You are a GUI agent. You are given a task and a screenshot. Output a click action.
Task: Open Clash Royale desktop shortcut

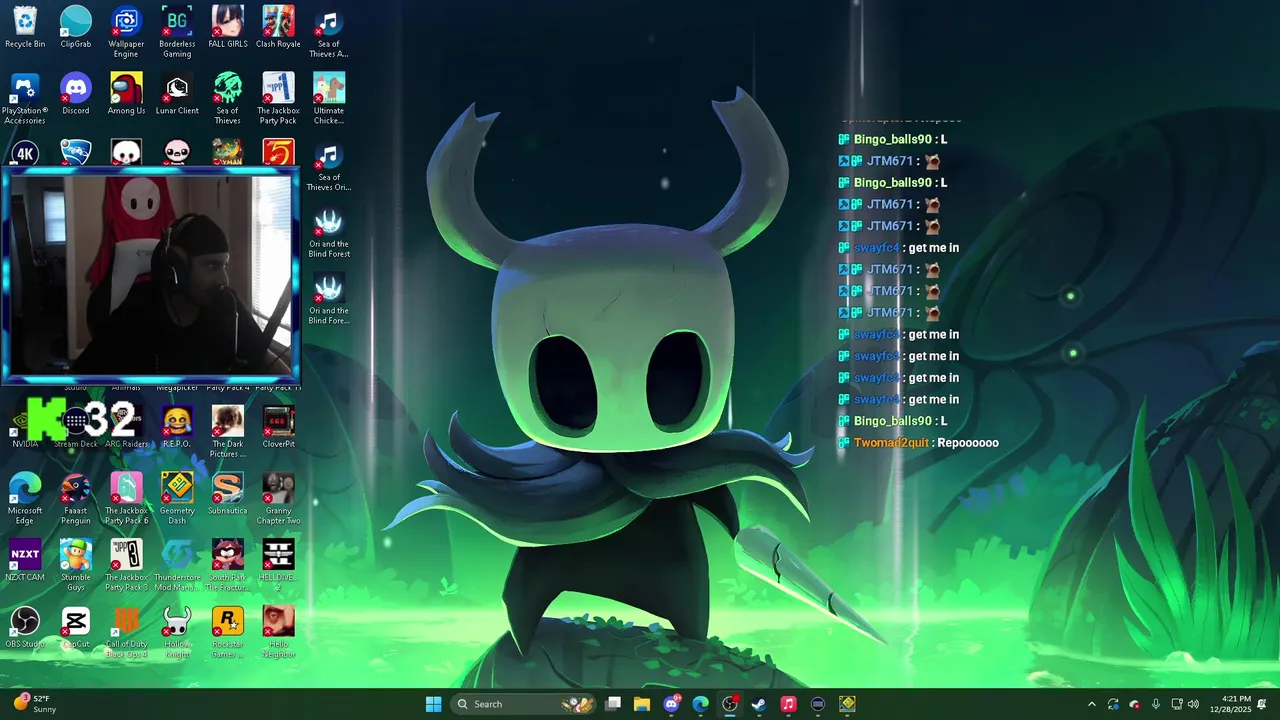tap(278, 27)
